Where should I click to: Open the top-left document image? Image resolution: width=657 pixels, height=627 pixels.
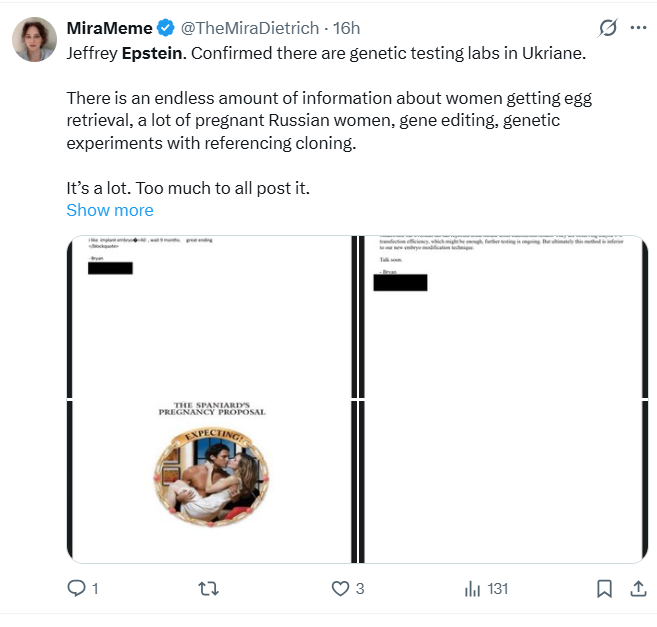click(209, 317)
